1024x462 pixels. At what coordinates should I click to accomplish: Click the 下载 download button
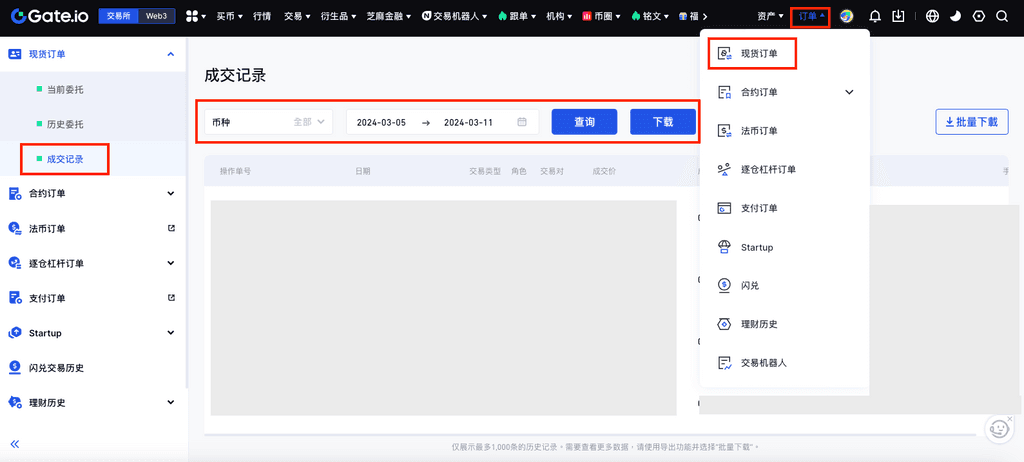[x=662, y=122]
